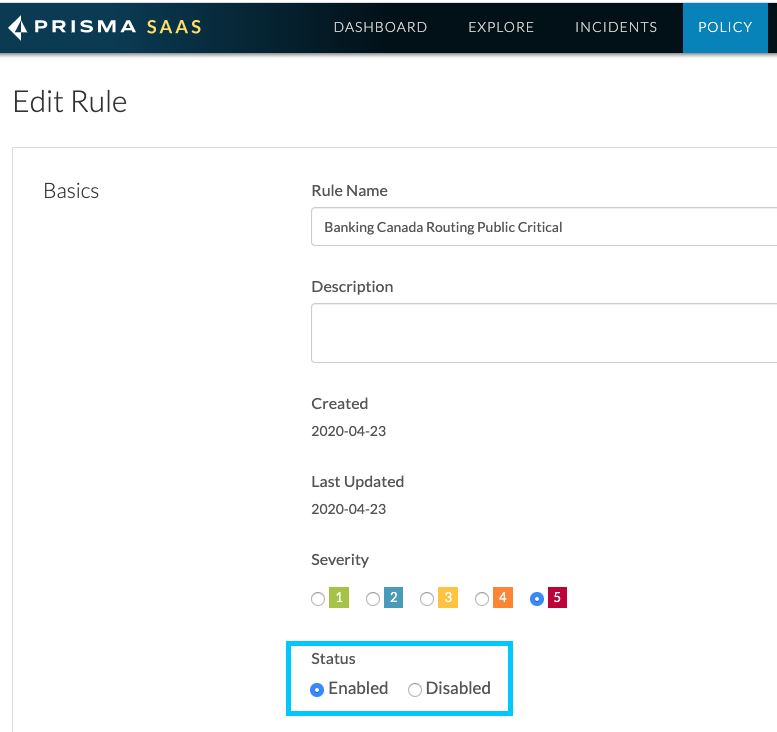Set severity 3 radio button
Image resolution: width=777 pixels, height=732 pixels.
(x=427, y=599)
